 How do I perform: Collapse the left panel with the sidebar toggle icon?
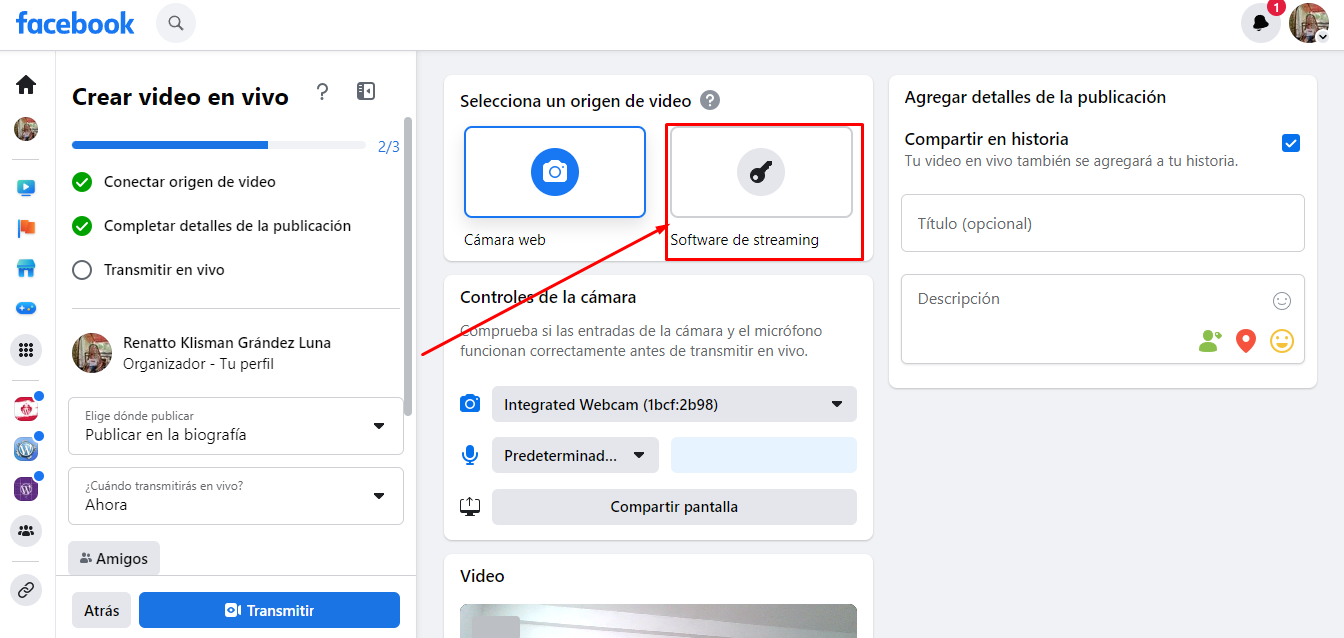tap(366, 92)
